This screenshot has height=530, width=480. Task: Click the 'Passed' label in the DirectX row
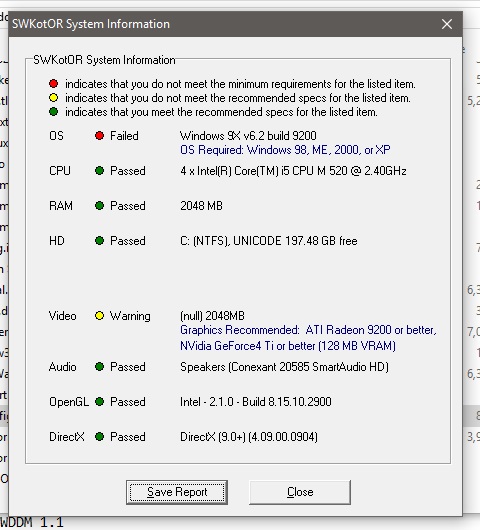coord(128,437)
